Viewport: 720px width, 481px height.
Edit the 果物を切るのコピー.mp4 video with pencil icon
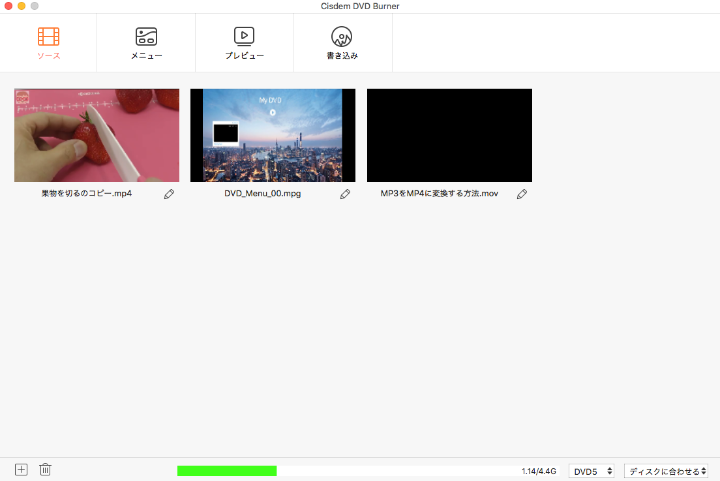(169, 194)
